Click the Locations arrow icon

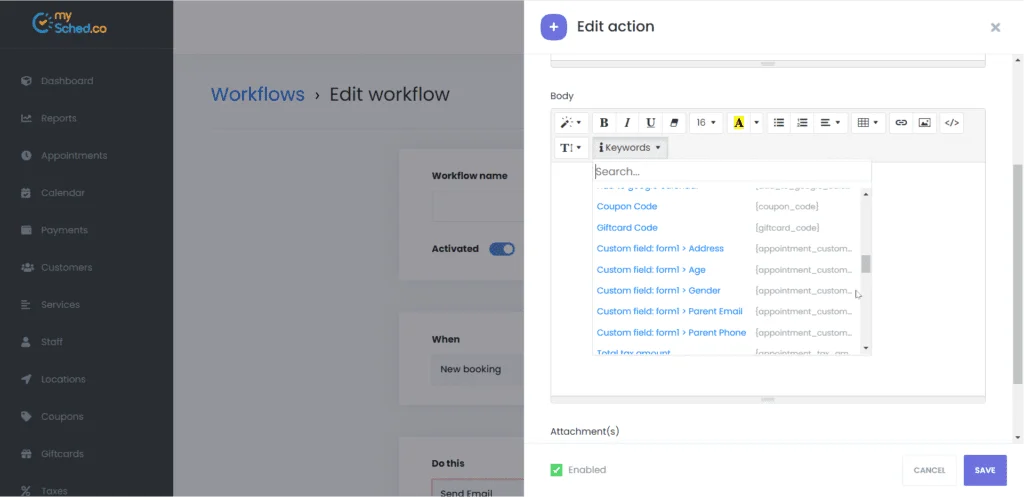pos(26,379)
